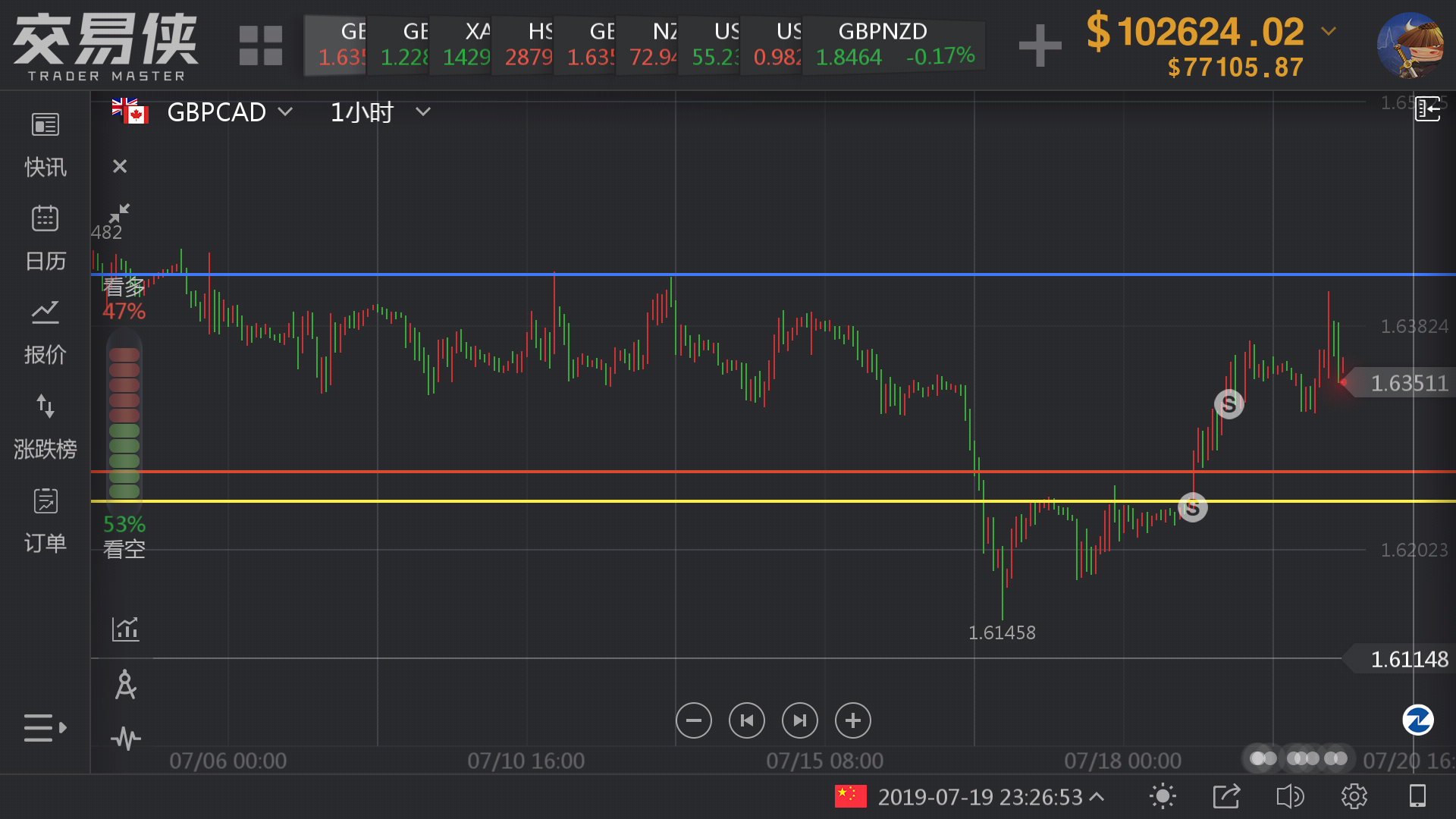Viewport: 1456px width, 819px height.
Task: Expand the account balance dropdown arrow
Action: (x=1328, y=31)
